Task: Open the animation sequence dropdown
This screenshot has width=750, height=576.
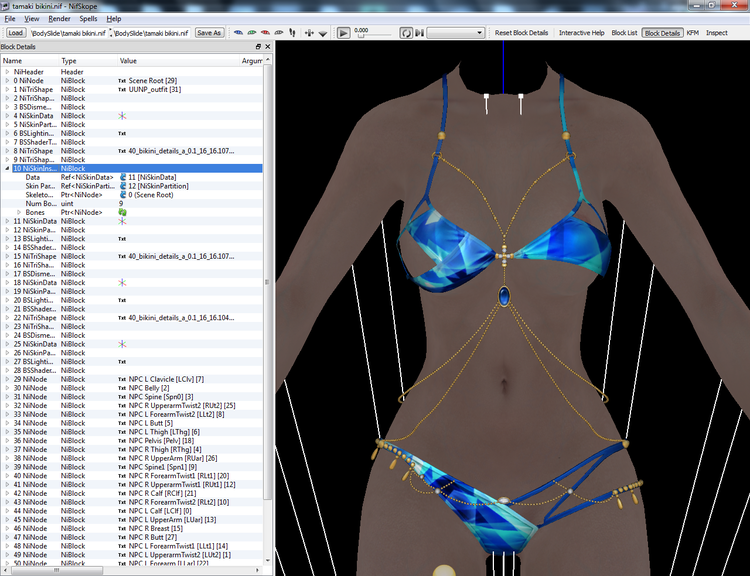Action: click(x=456, y=33)
